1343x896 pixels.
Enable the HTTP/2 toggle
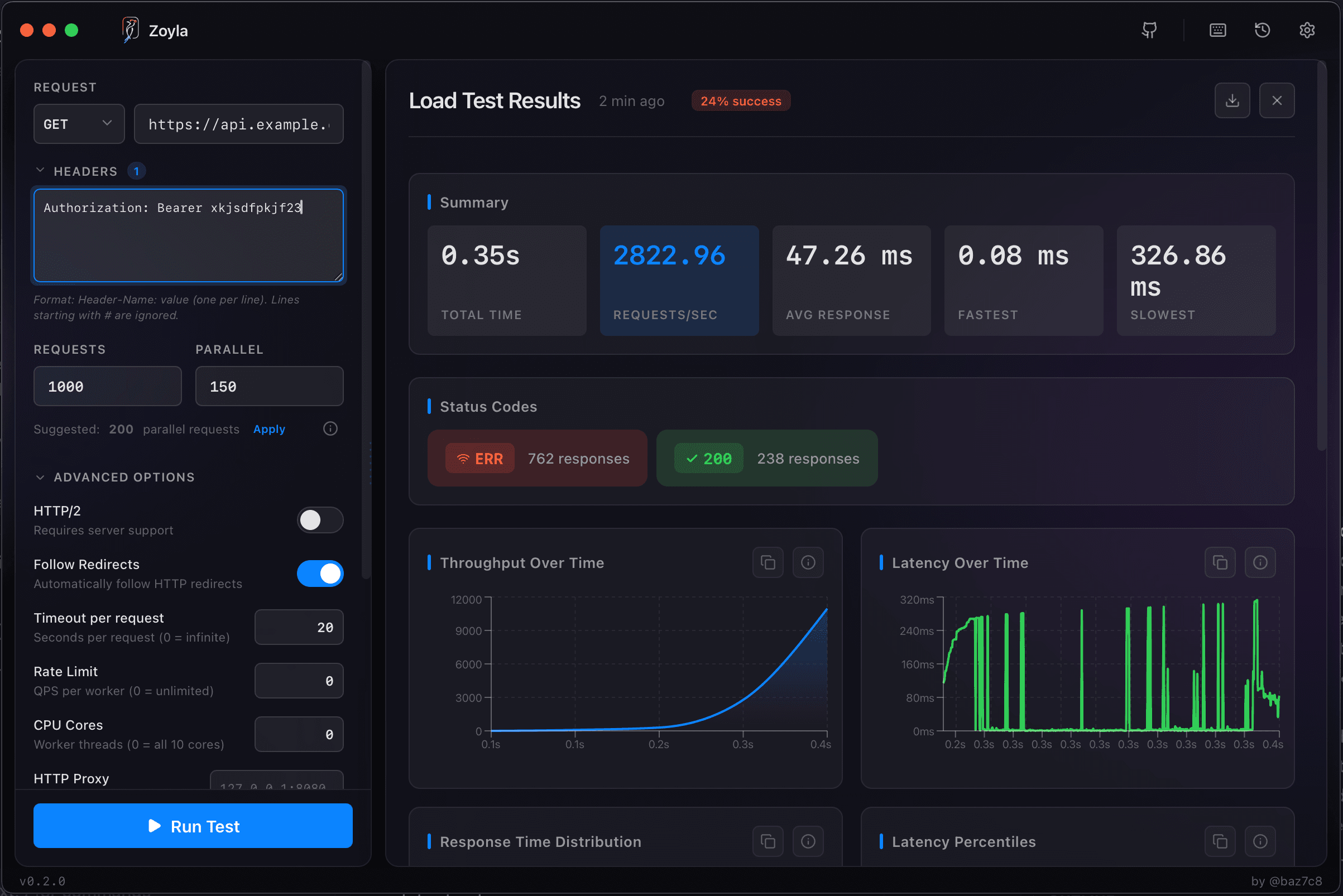point(320,520)
